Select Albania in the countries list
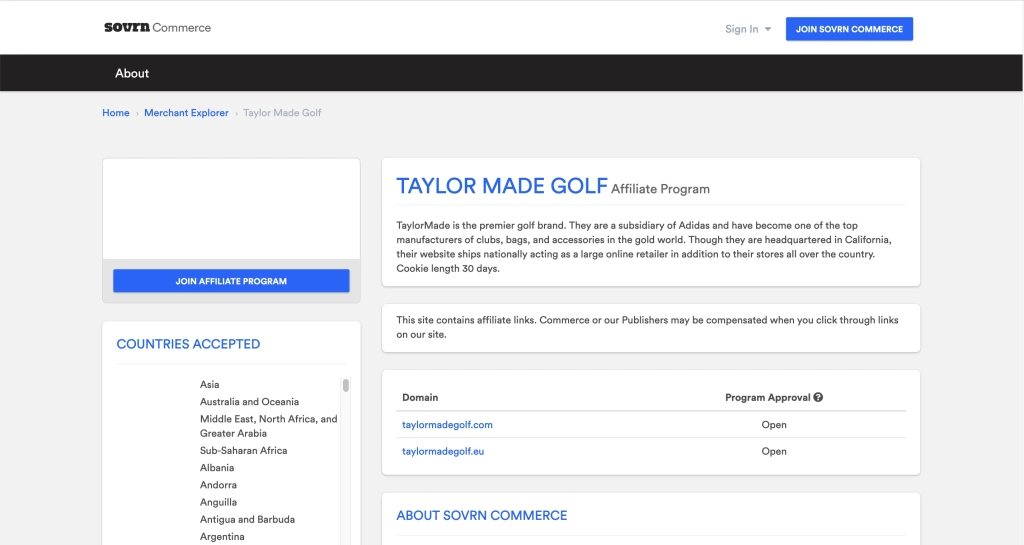The image size is (1024, 545). coord(217,467)
